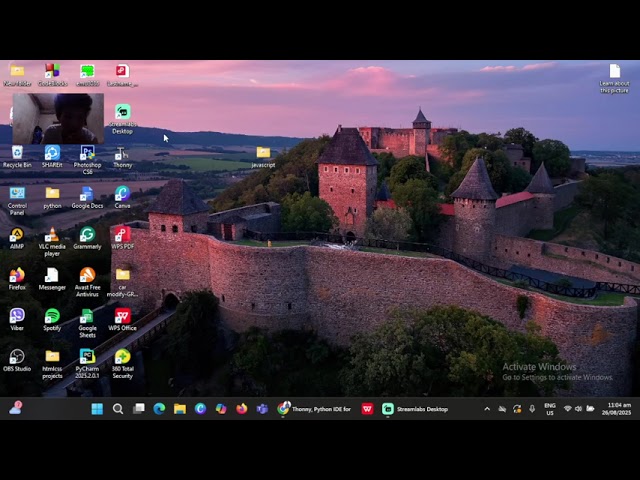Open the widgets icon at the taskbar's left end

pyautogui.click(x=16, y=408)
